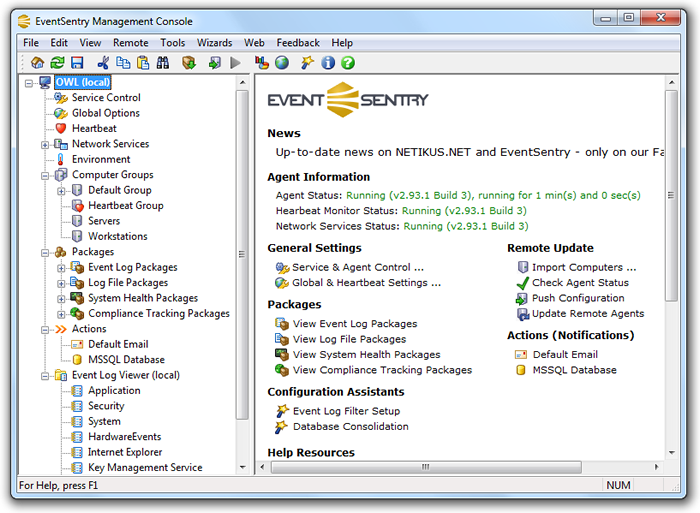Select MSSQL Database tree node

(x=126, y=360)
